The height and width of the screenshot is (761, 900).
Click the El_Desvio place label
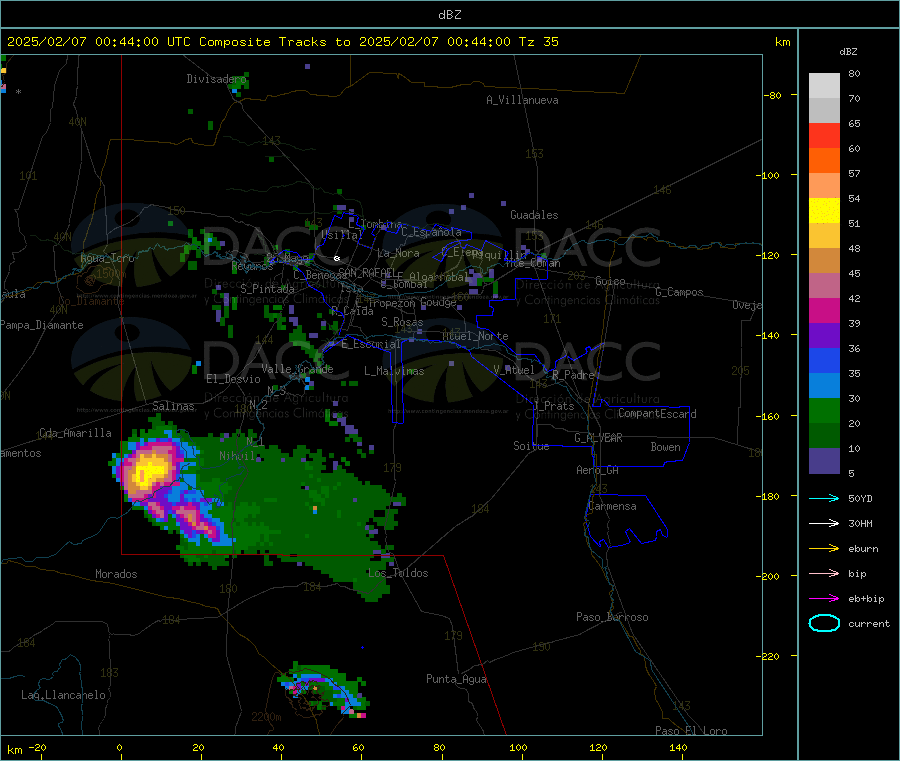coord(233,379)
